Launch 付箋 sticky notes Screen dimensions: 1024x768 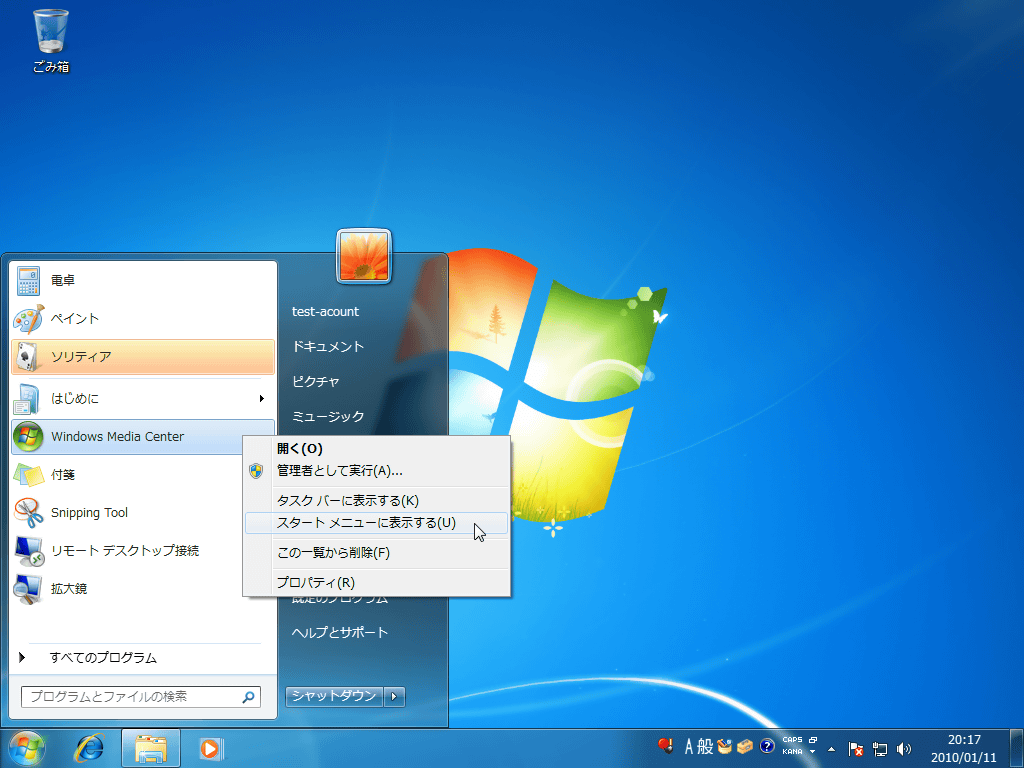pos(127,475)
